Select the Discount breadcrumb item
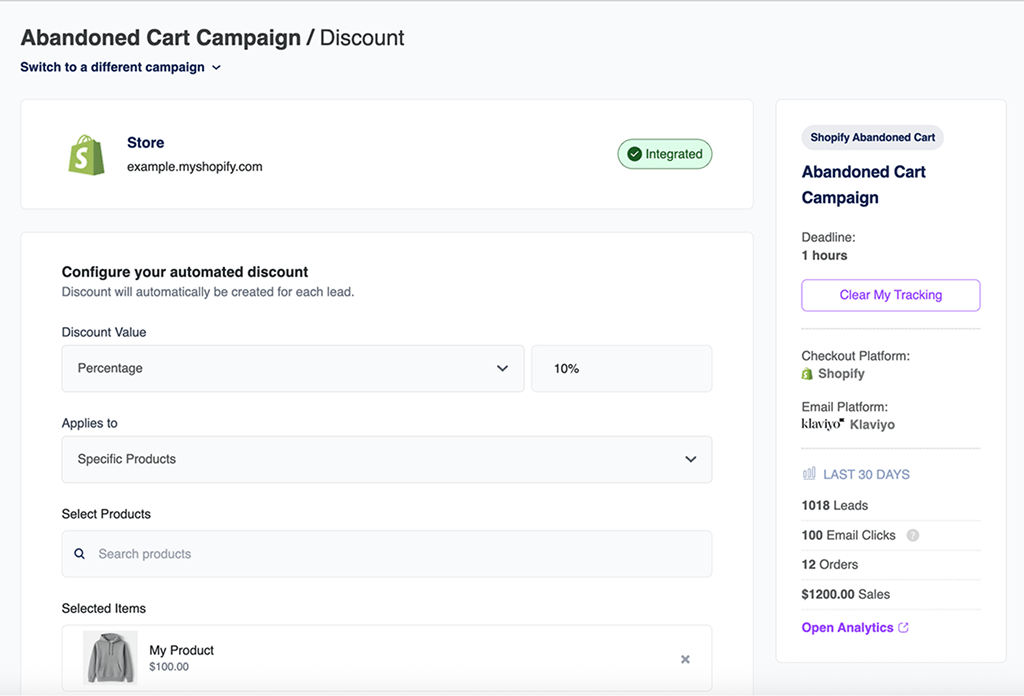 (x=362, y=38)
